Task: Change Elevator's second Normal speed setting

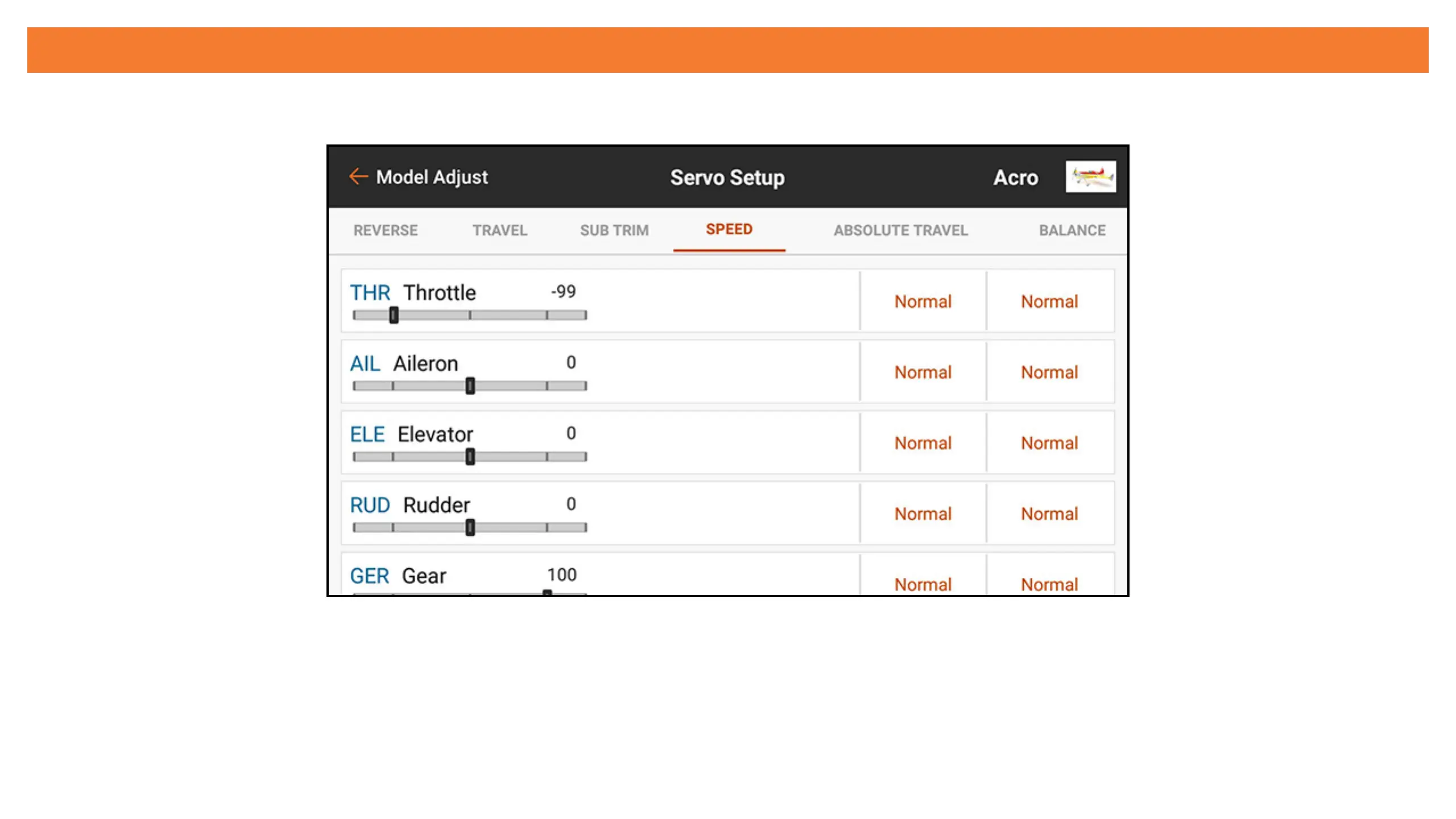Action: point(1049,443)
